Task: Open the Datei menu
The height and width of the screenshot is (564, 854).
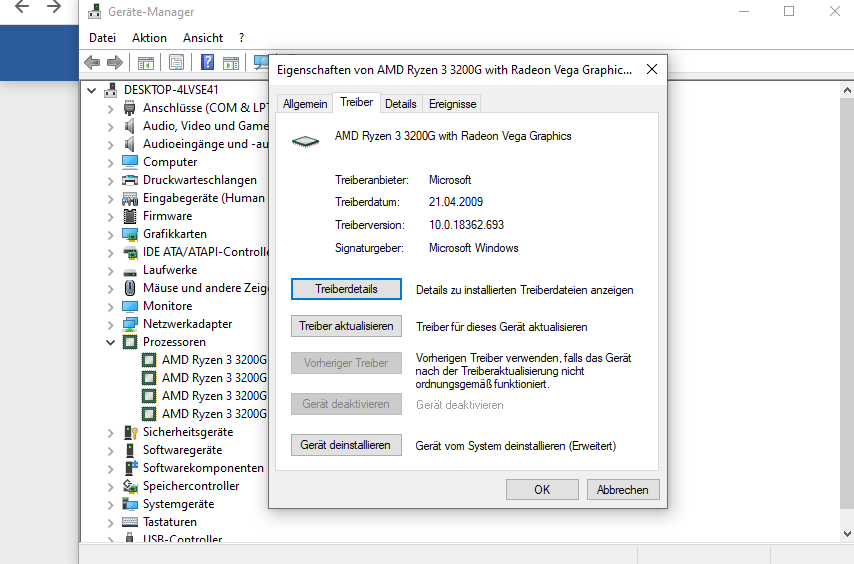Action: point(102,38)
